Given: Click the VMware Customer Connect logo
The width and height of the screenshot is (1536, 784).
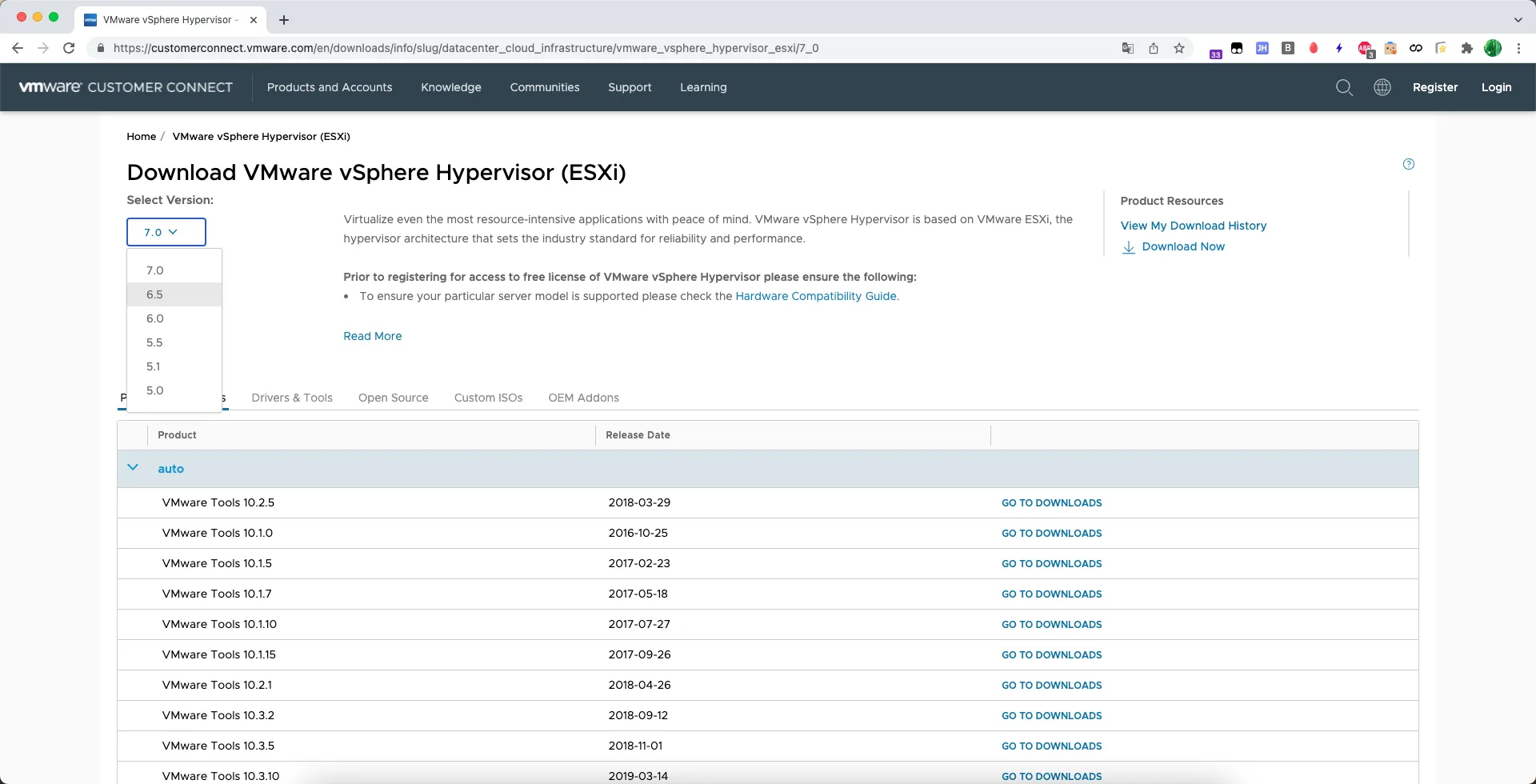Looking at the screenshot, I should 126,87.
